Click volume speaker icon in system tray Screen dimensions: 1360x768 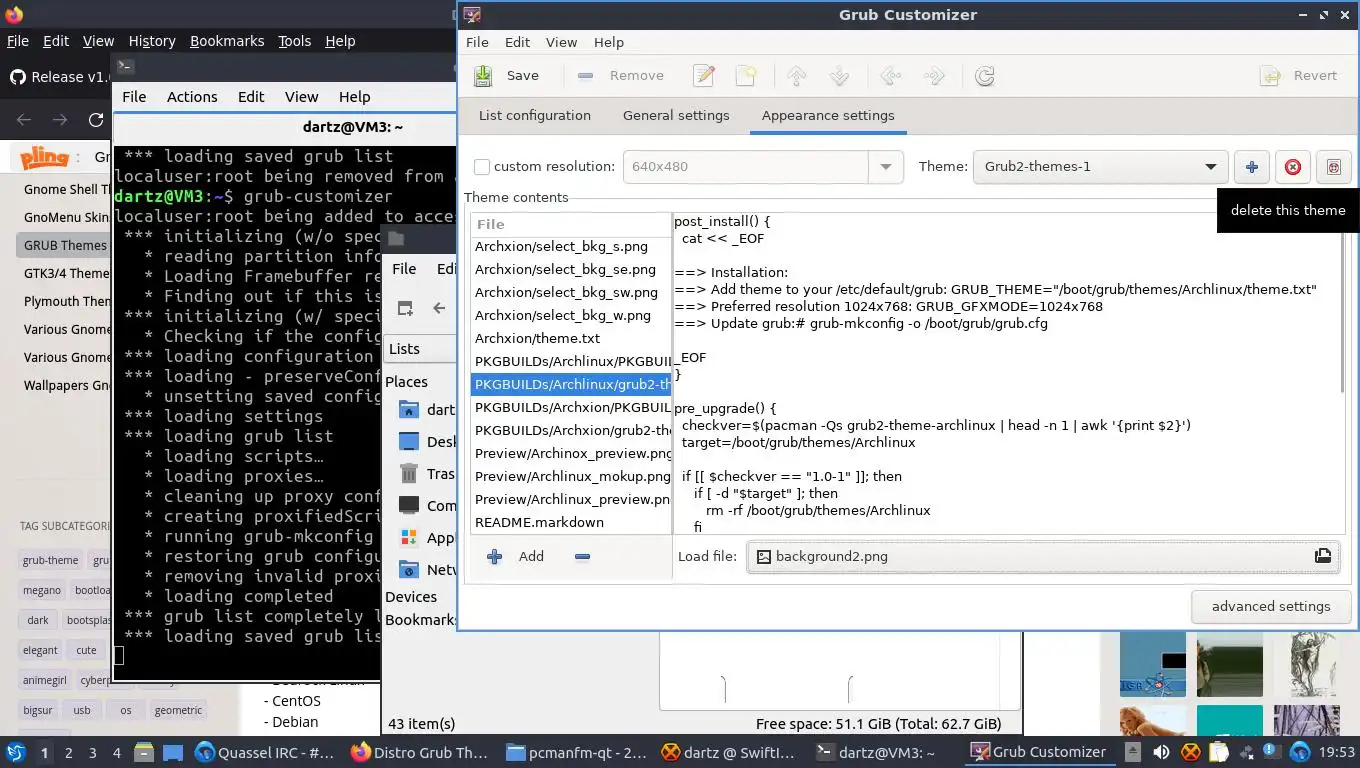tap(1161, 752)
